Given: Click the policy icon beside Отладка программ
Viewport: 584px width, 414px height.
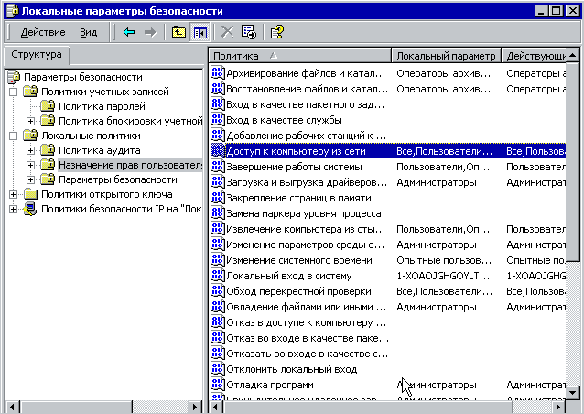Looking at the screenshot, I should (218, 384).
